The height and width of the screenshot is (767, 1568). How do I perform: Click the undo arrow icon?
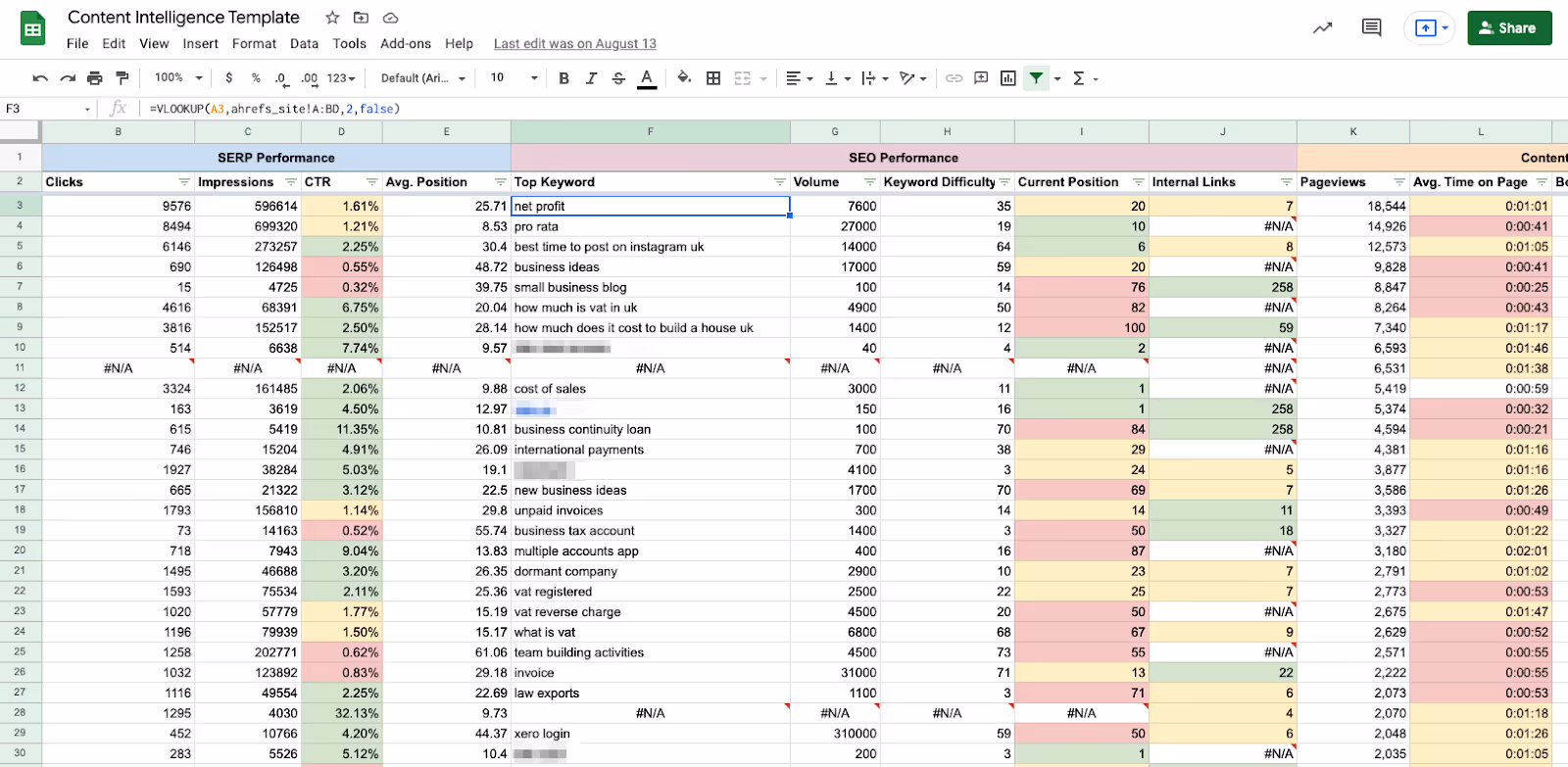coord(40,78)
